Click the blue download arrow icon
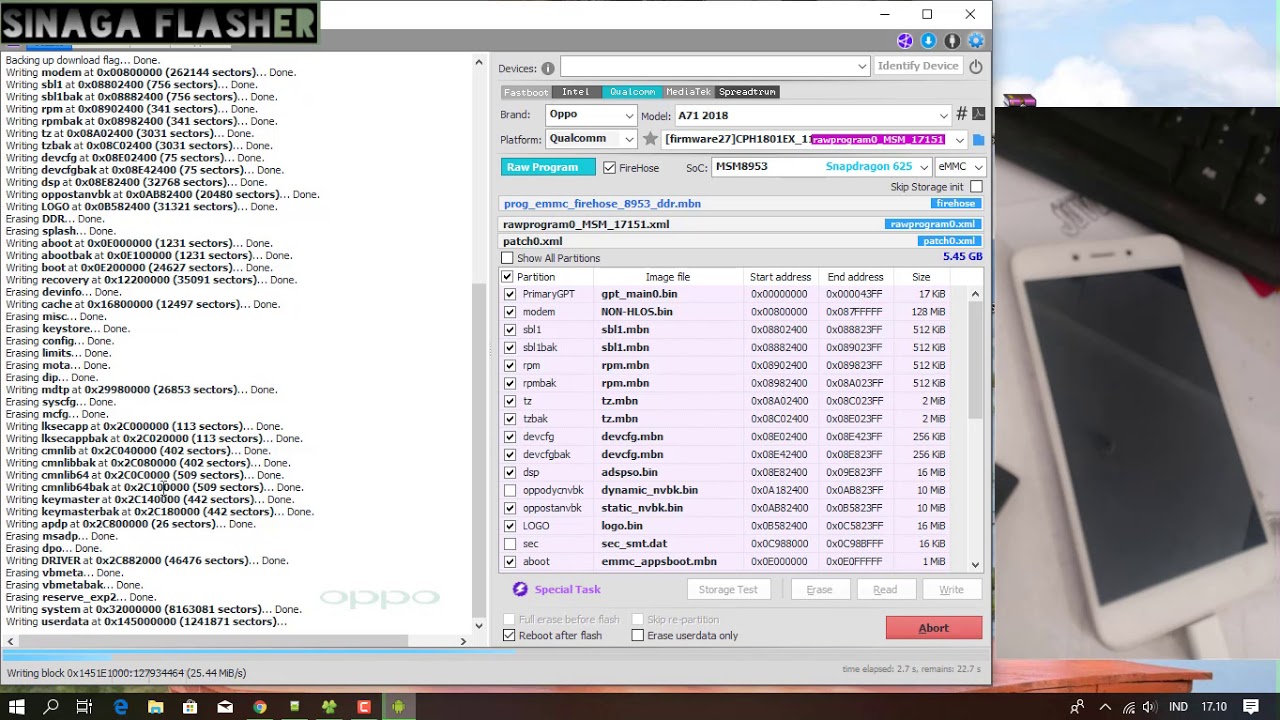The width and height of the screenshot is (1280, 720). [x=929, y=41]
